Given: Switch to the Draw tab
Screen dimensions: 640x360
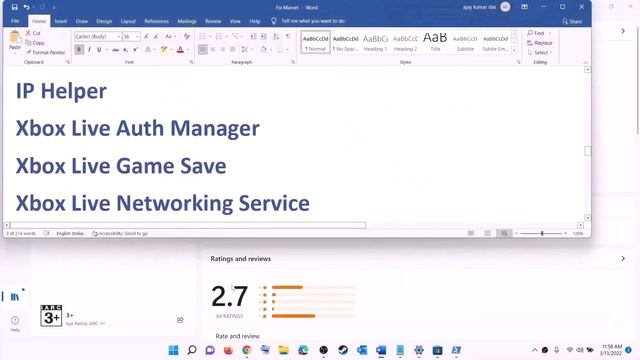Looking at the screenshot, I should (82, 21).
